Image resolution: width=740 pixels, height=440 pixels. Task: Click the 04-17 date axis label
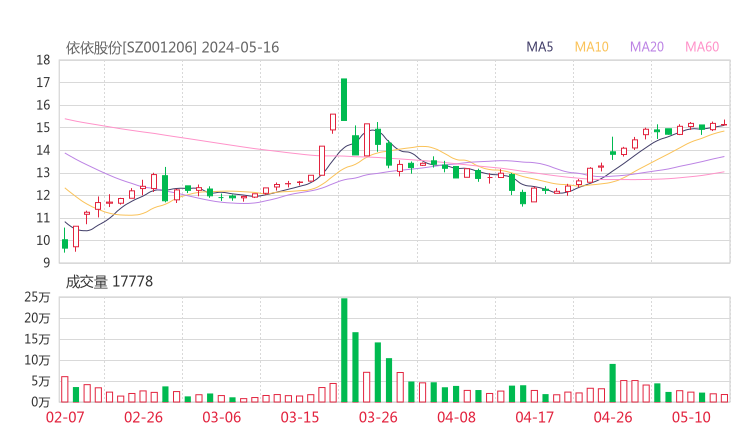pyautogui.click(x=535, y=417)
